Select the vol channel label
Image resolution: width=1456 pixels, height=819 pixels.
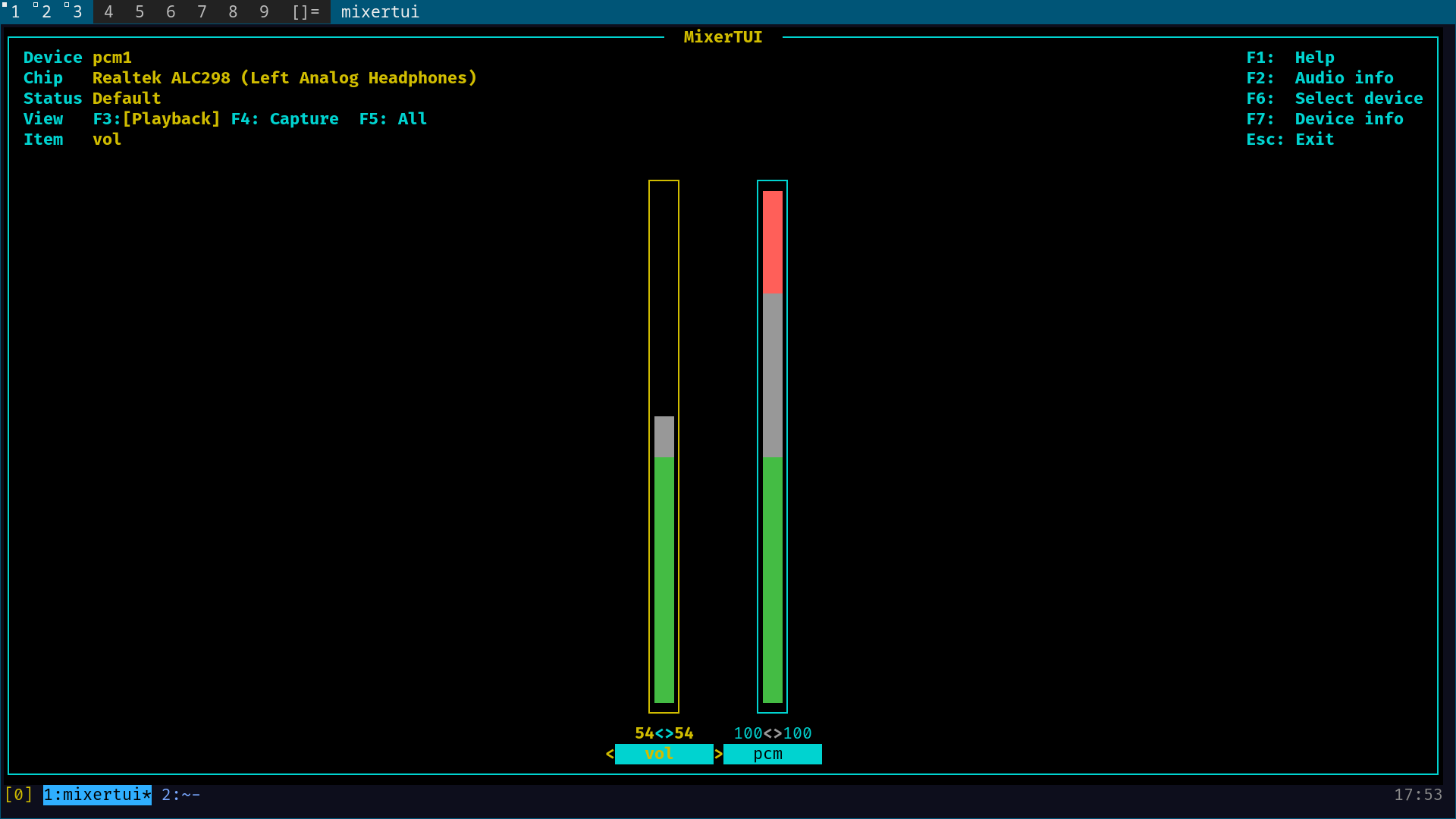point(663,754)
